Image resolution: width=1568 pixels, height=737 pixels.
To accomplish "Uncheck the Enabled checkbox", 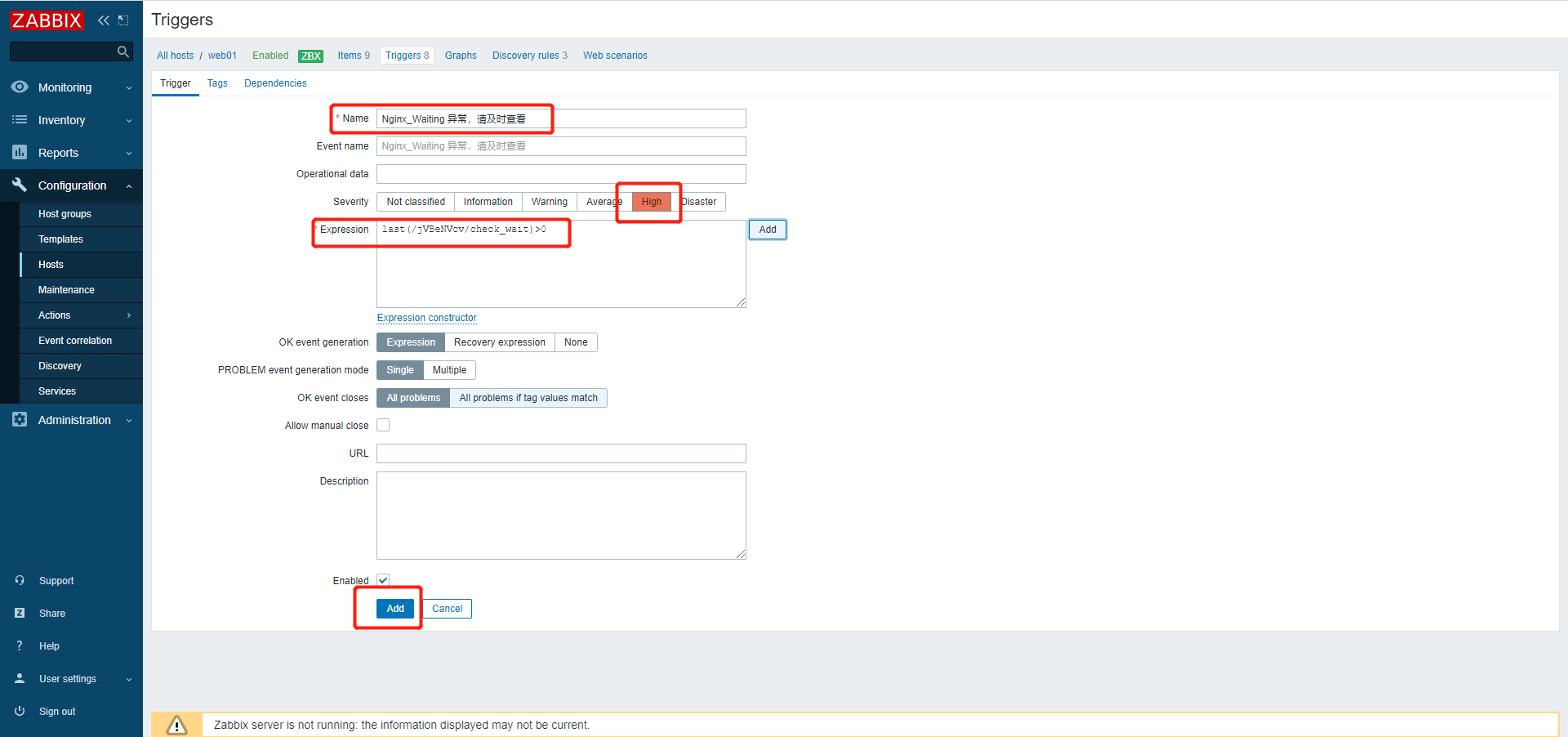I will click(383, 580).
